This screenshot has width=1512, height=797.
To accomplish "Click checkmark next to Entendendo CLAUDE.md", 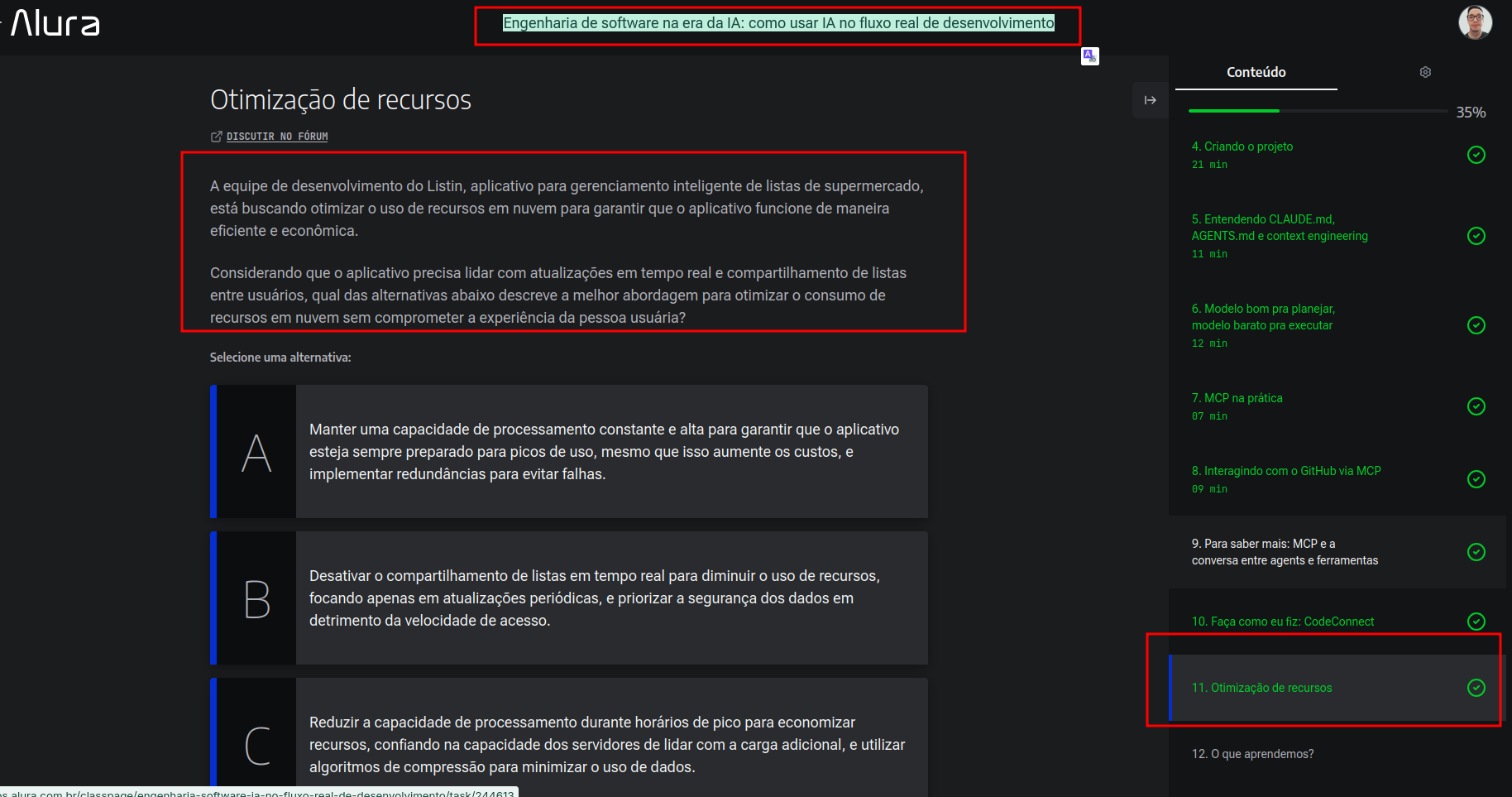I will (x=1476, y=236).
